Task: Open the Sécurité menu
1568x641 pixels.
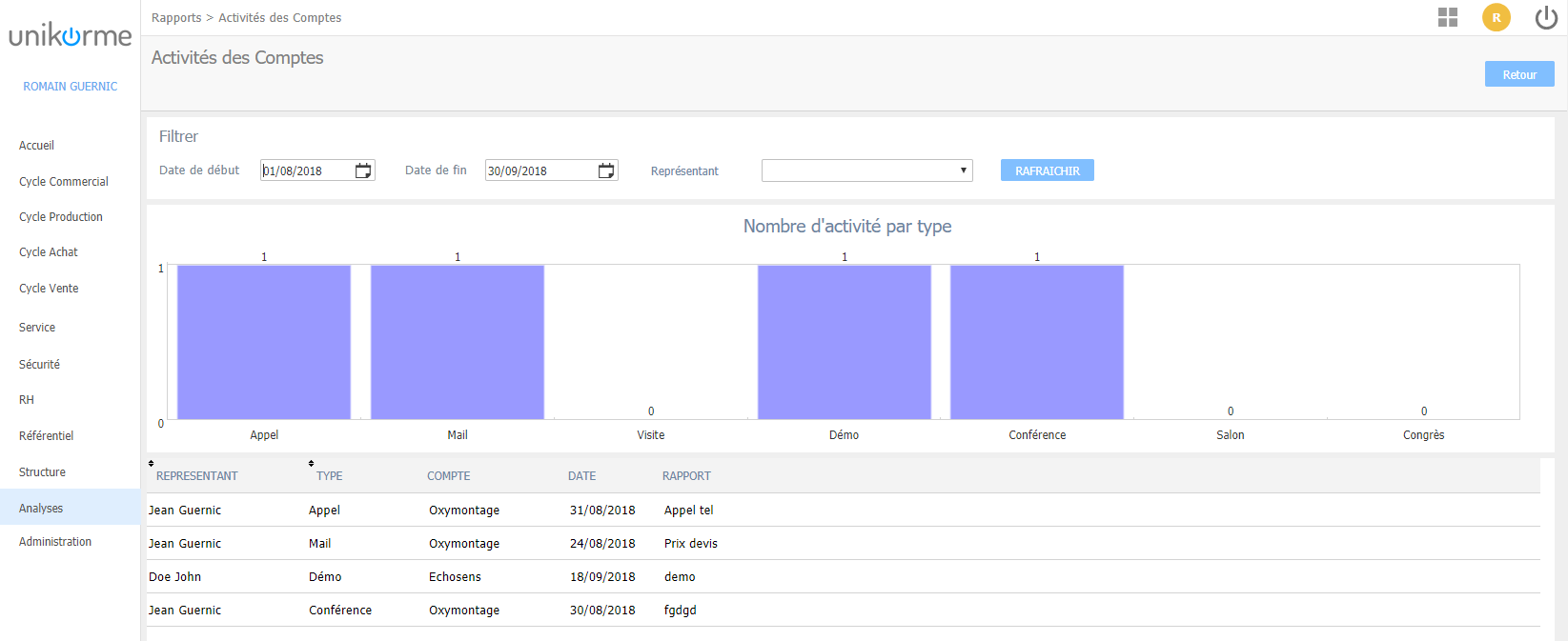Action: click(x=39, y=365)
